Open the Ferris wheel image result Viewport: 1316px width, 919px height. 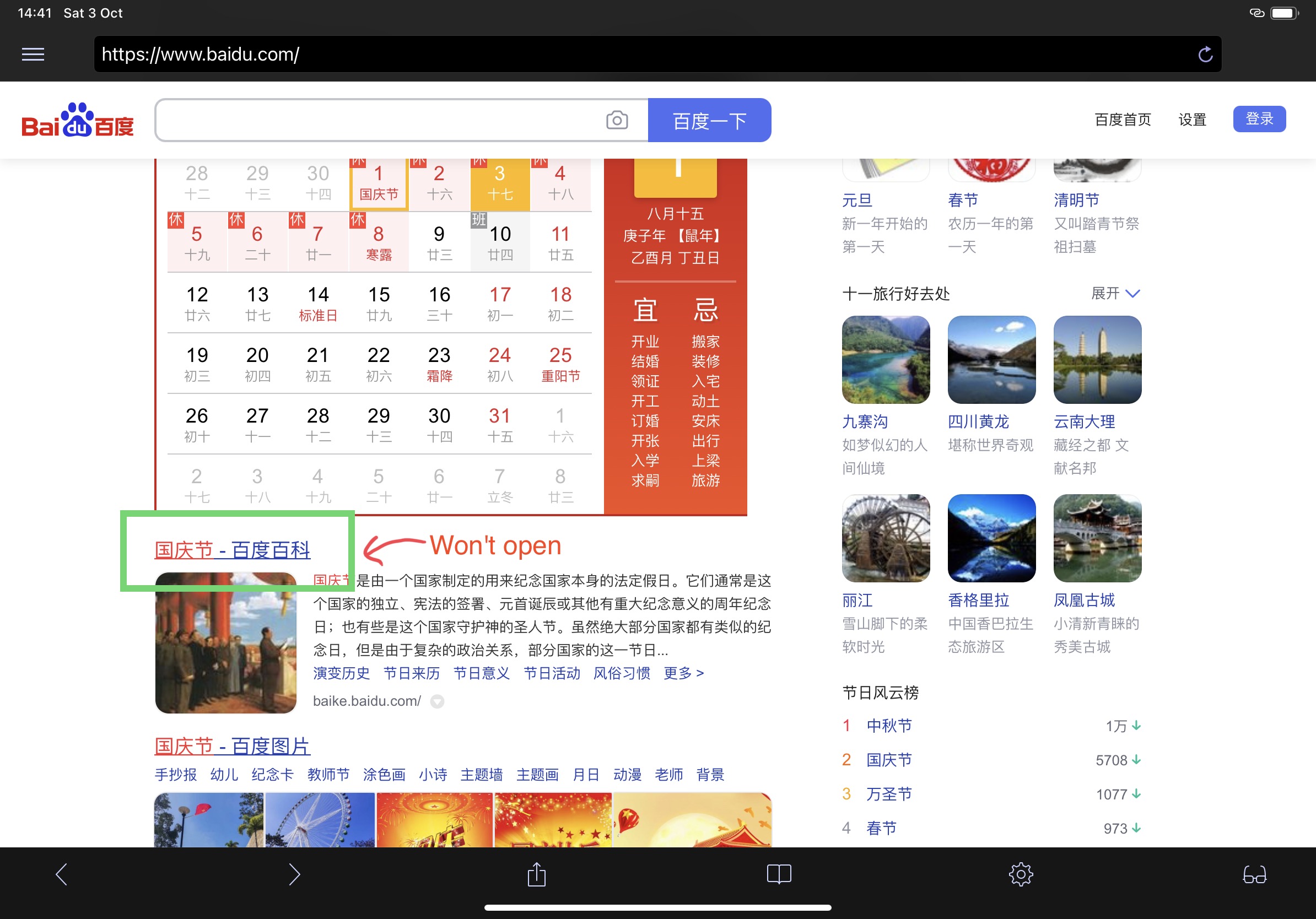coord(320,820)
